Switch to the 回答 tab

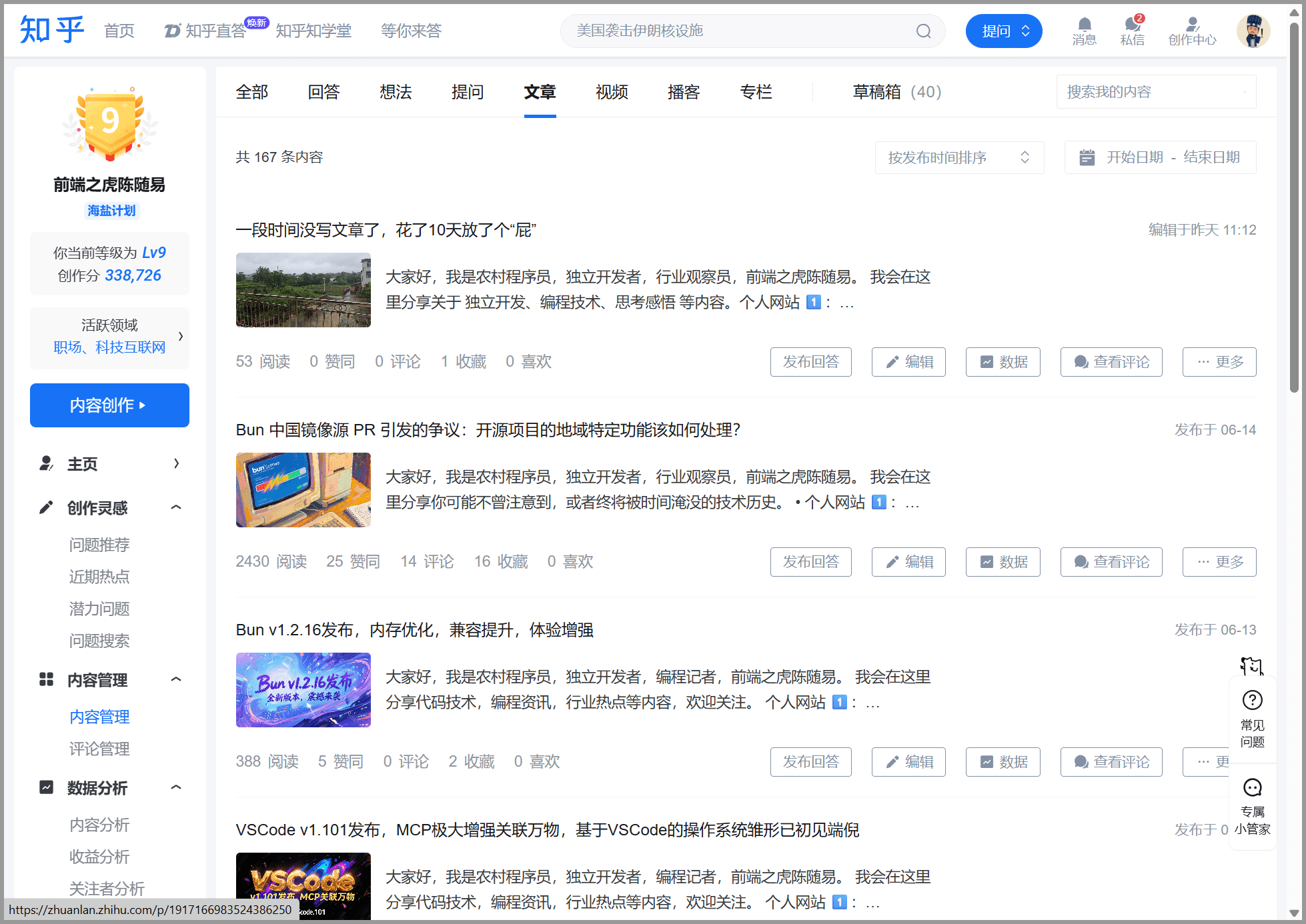pos(324,92)
